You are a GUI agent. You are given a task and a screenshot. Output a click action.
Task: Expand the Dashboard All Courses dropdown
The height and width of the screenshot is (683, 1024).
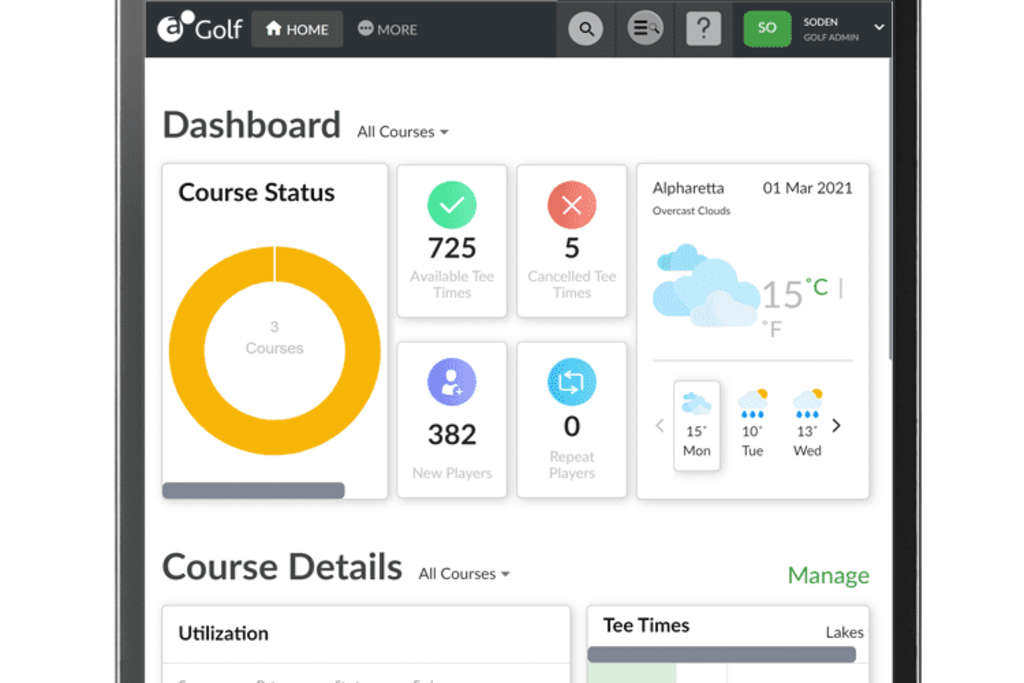pyautogui.click(x=403, y=132)
